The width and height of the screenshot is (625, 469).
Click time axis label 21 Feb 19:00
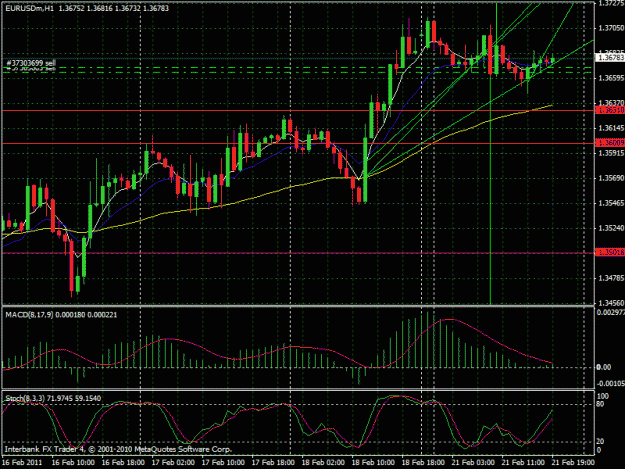click(x=573, y=463)
